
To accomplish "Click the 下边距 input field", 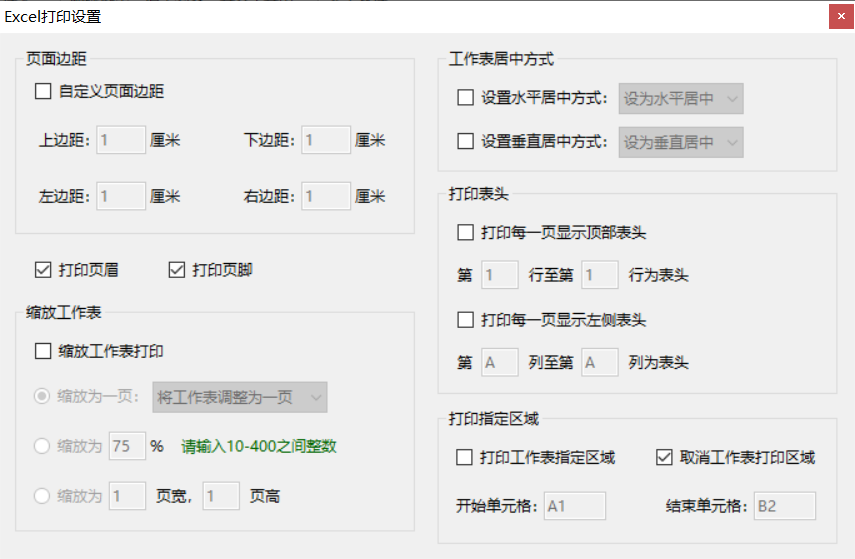I will click(x=326, y=140).
